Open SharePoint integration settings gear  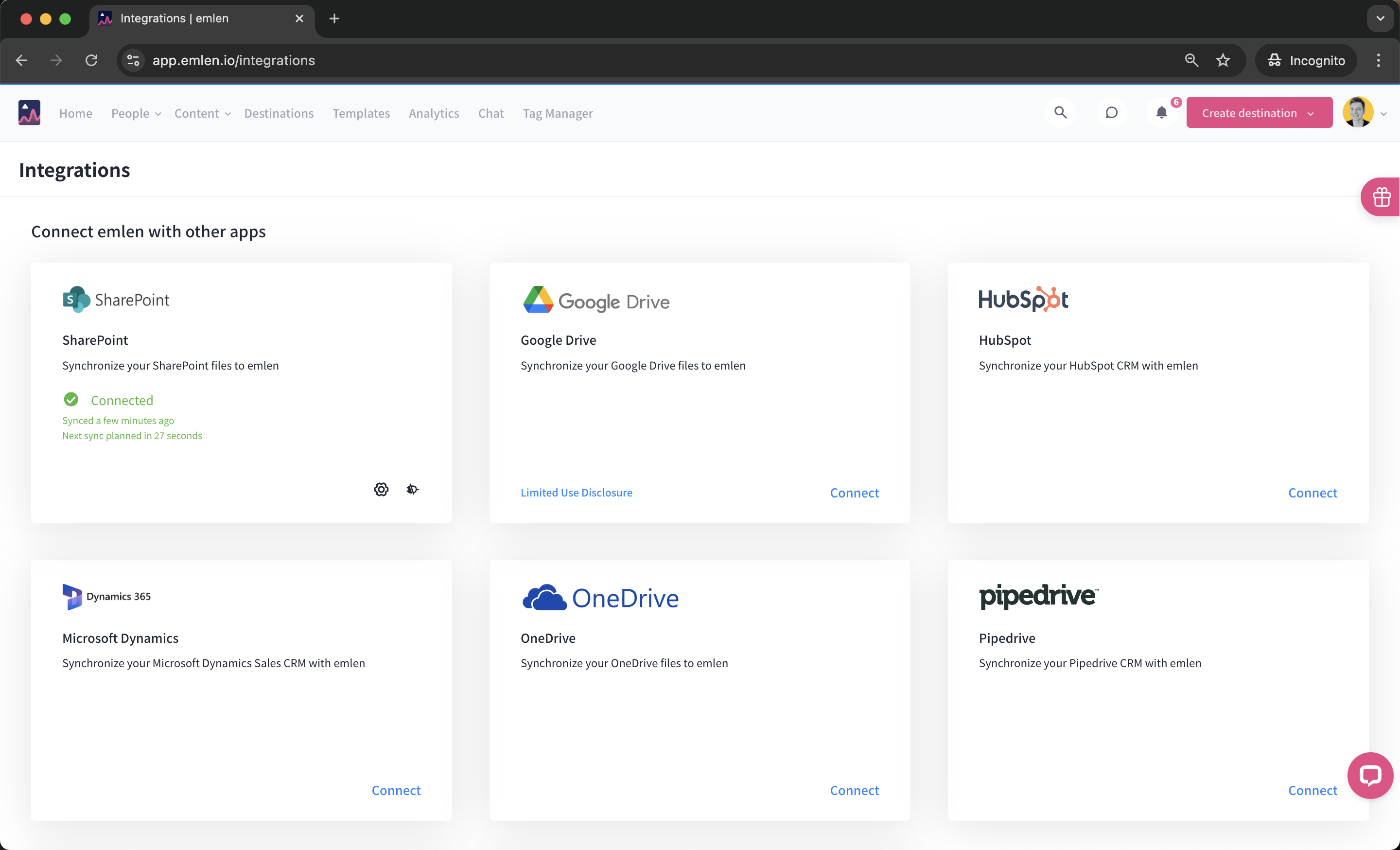(x=381, y=489)
